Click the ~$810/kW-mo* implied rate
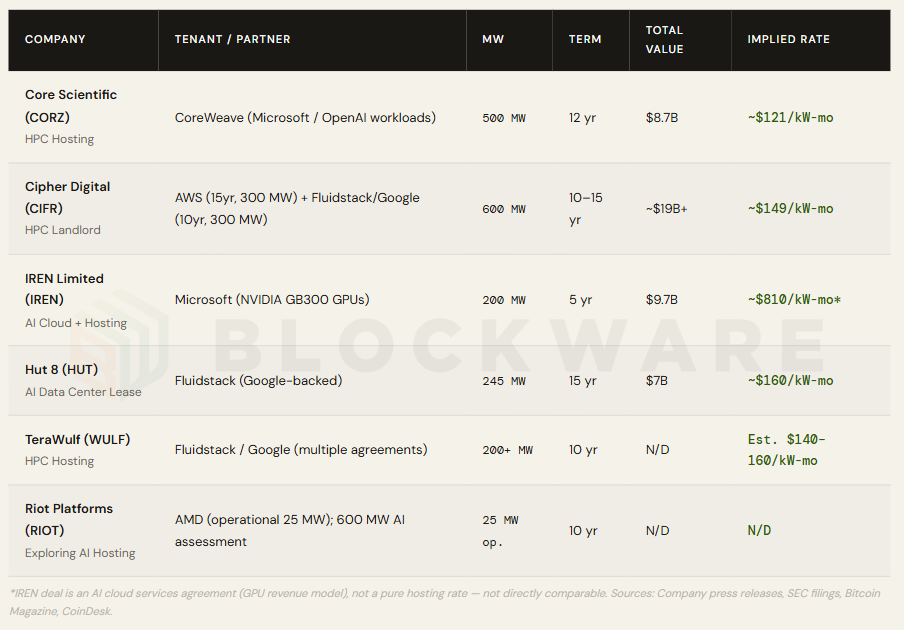The image size is (904, 630). coord(794,300)
